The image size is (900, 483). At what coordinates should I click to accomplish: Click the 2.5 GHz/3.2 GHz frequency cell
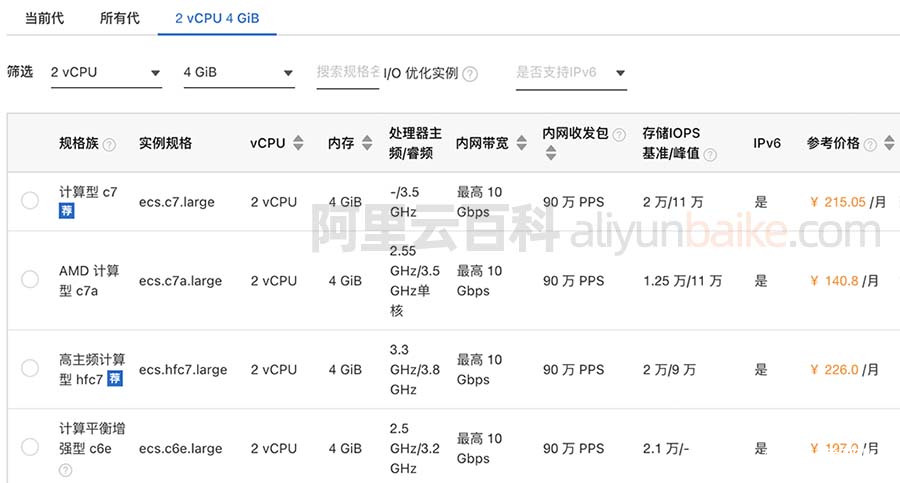[x=415, y=449]
